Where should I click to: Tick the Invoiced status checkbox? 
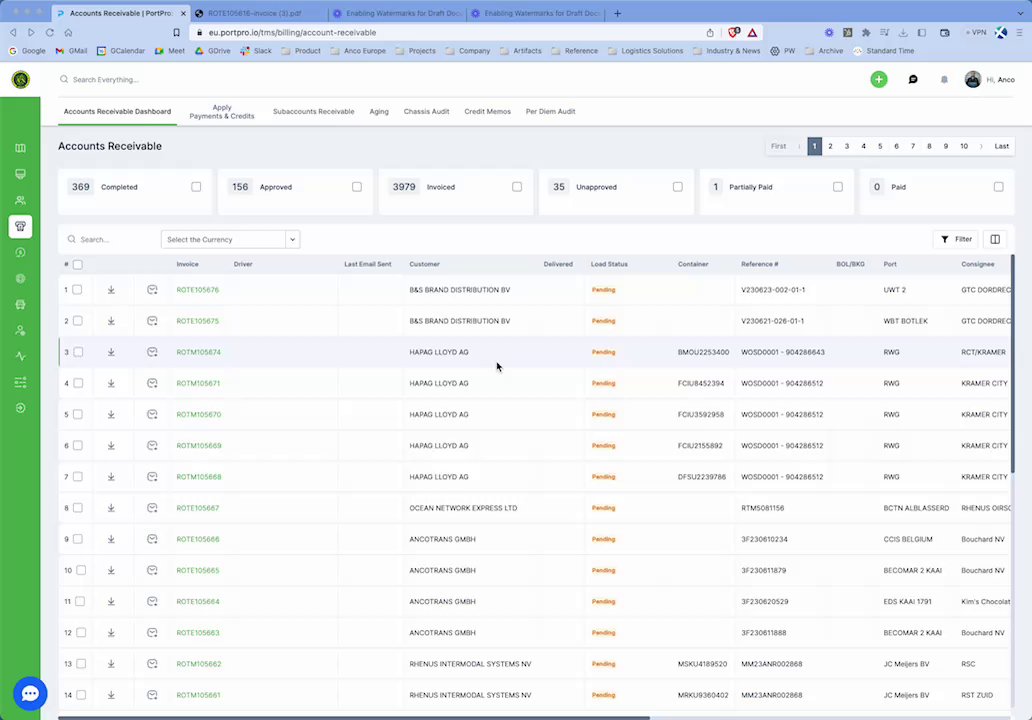pos(517,187)
